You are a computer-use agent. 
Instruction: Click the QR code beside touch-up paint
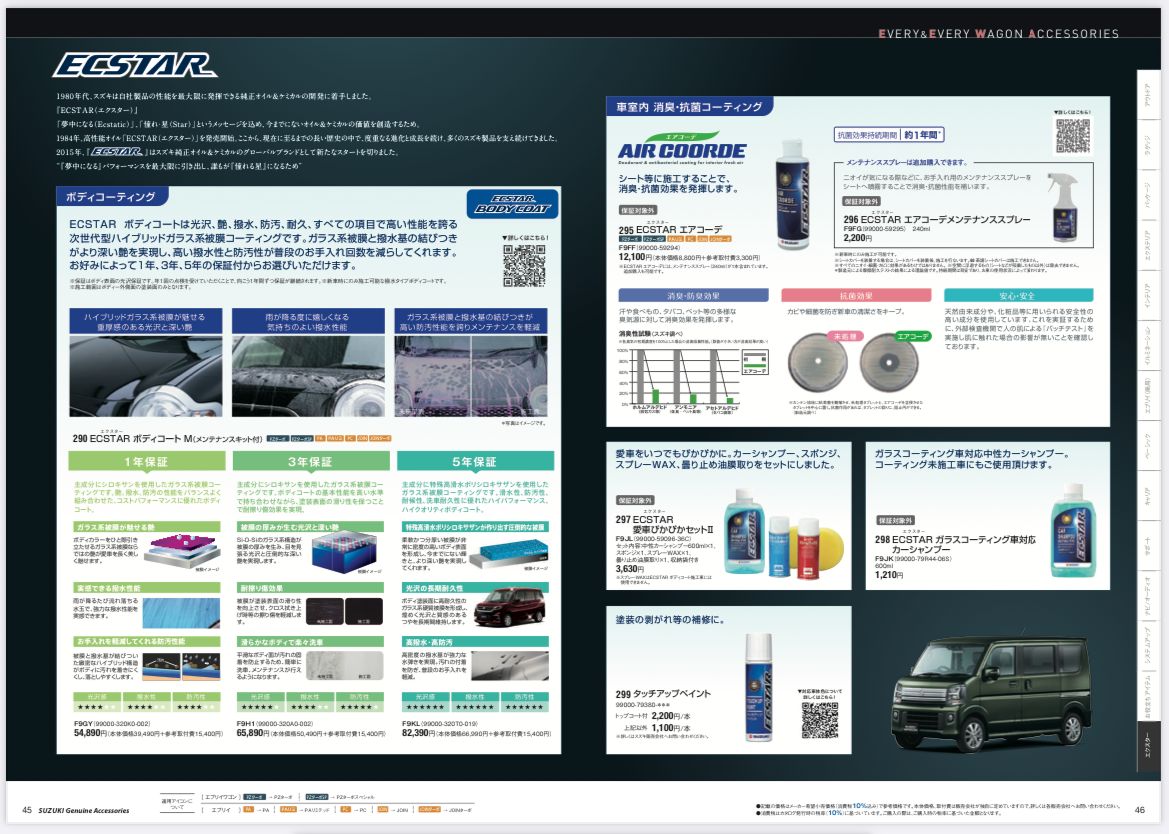(x=819, y=720)
